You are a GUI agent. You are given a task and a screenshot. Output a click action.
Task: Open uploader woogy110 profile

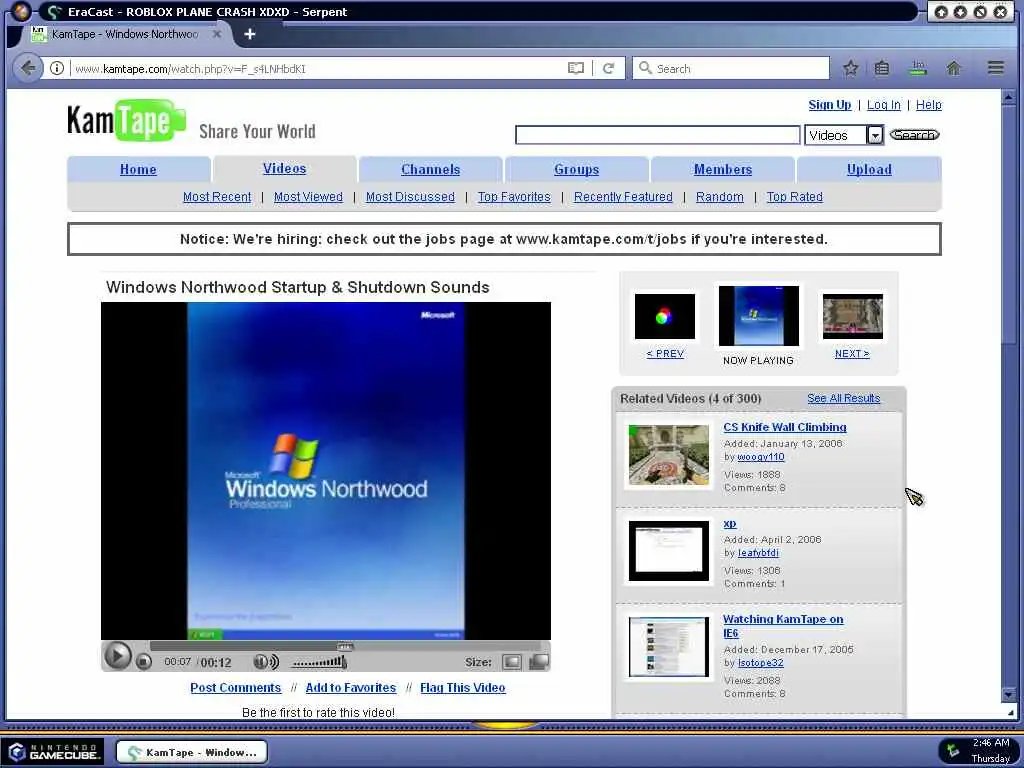pos(760,457)
